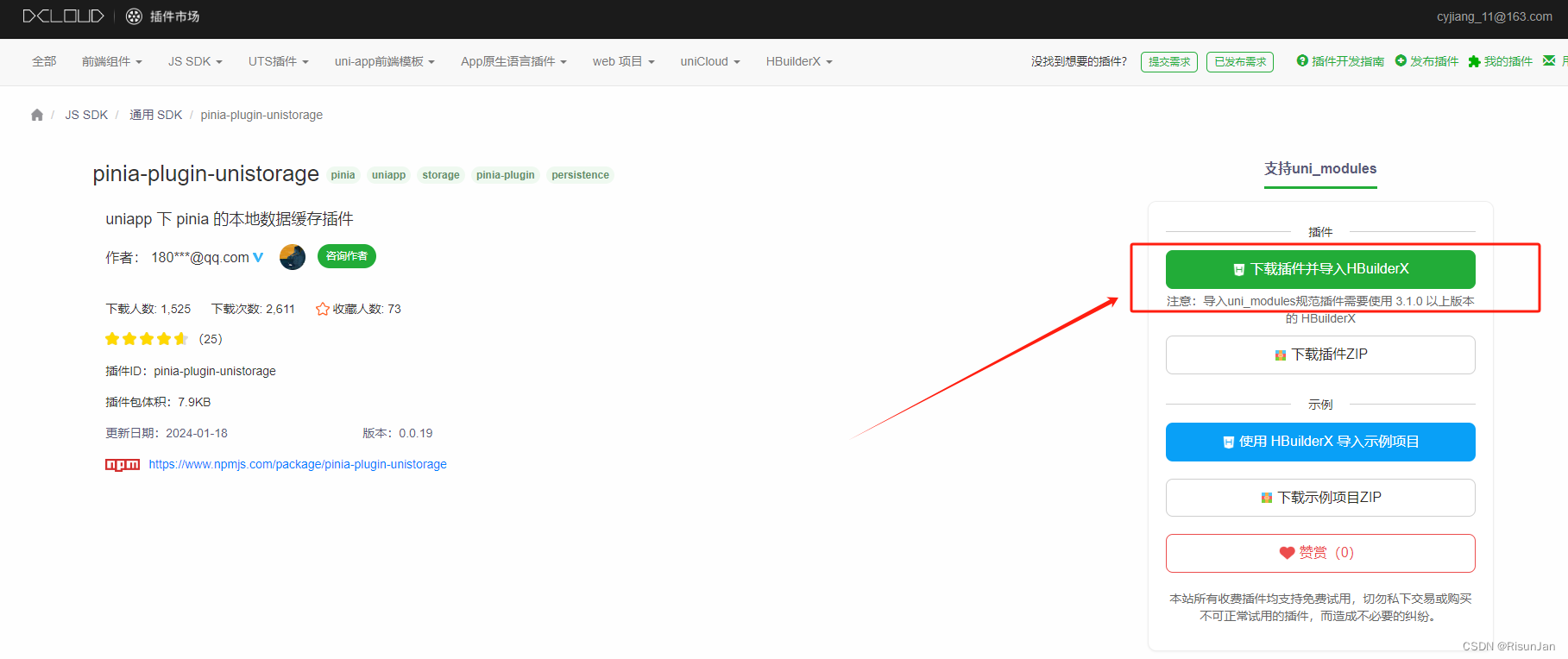Screen dimensions: 1568x659
Task: Expand the 前端组件 dropdown
Action: (x=111, y=61)
